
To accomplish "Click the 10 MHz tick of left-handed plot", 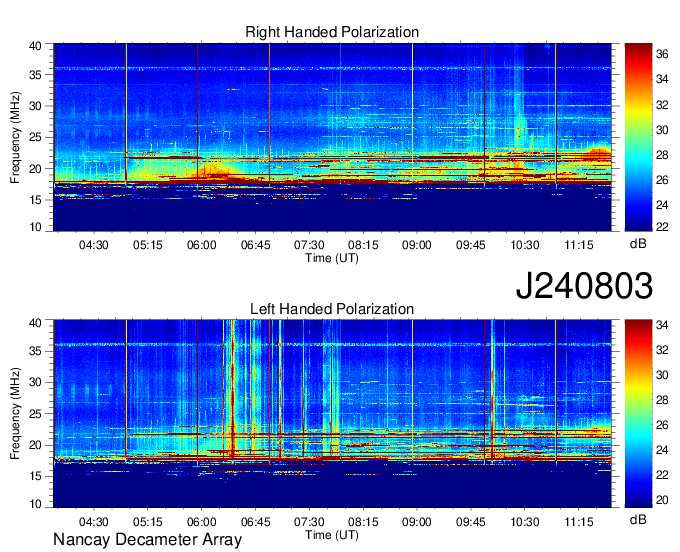I will tap(35, 503).
